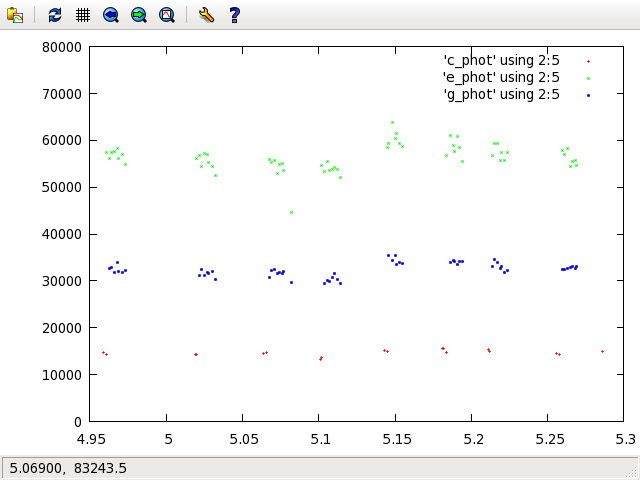Toggle 'g_phot' using 2:5 legend entry
This screenshot has width=640, height=480.
501,95
